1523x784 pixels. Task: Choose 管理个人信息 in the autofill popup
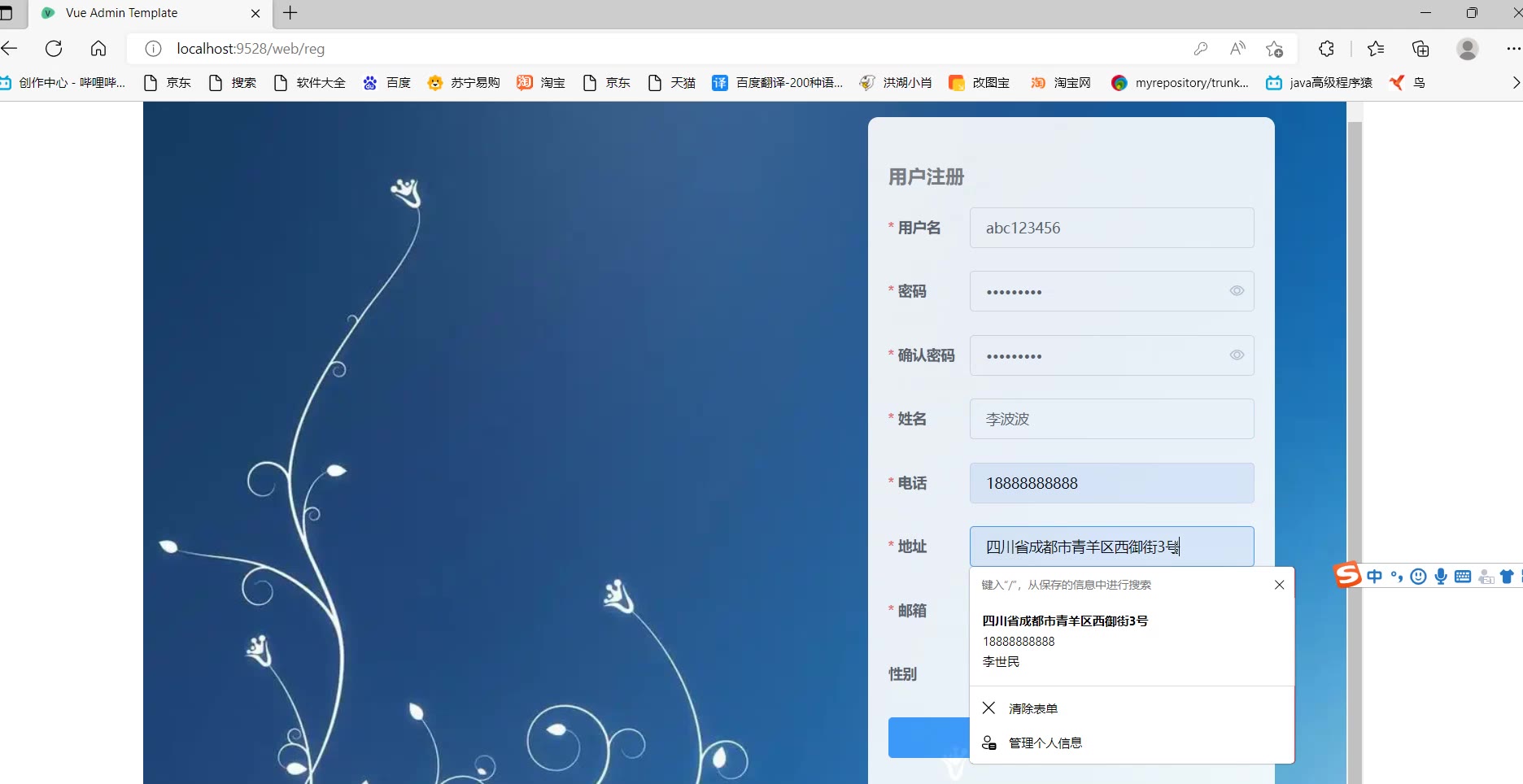point(1132,743)
